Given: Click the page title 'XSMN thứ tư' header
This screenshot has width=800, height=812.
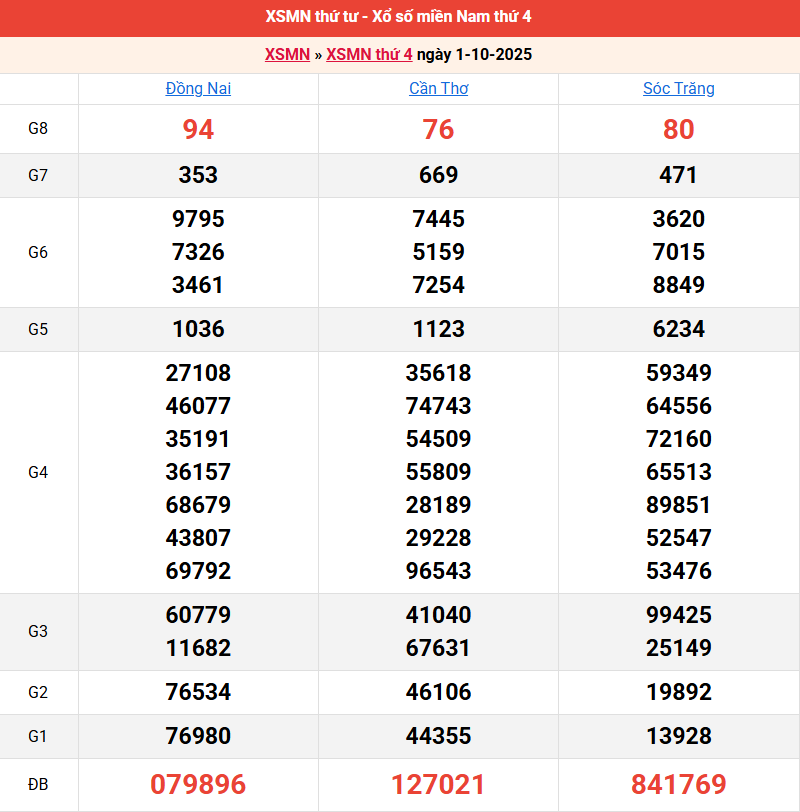Looking at the screenshot, I should pos(399,17).
